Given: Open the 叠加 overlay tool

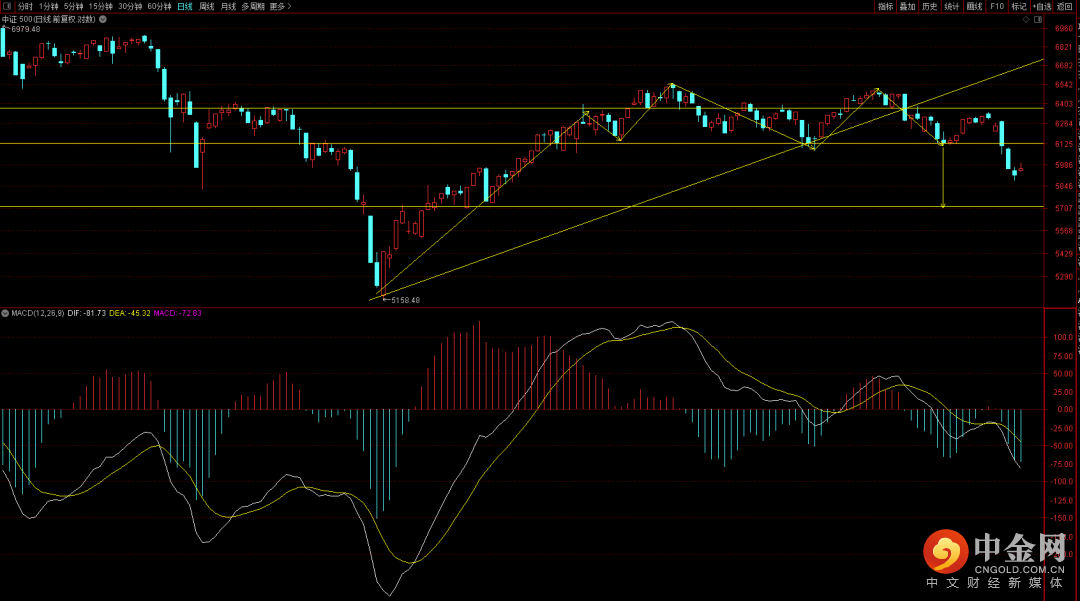Looking at the screenshot, I should point(907,6).
